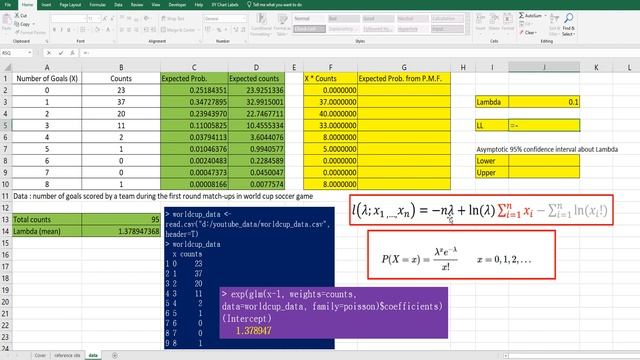Click Merge & Center
Viewport: 640px width, 360px height.
click(178, 30)
